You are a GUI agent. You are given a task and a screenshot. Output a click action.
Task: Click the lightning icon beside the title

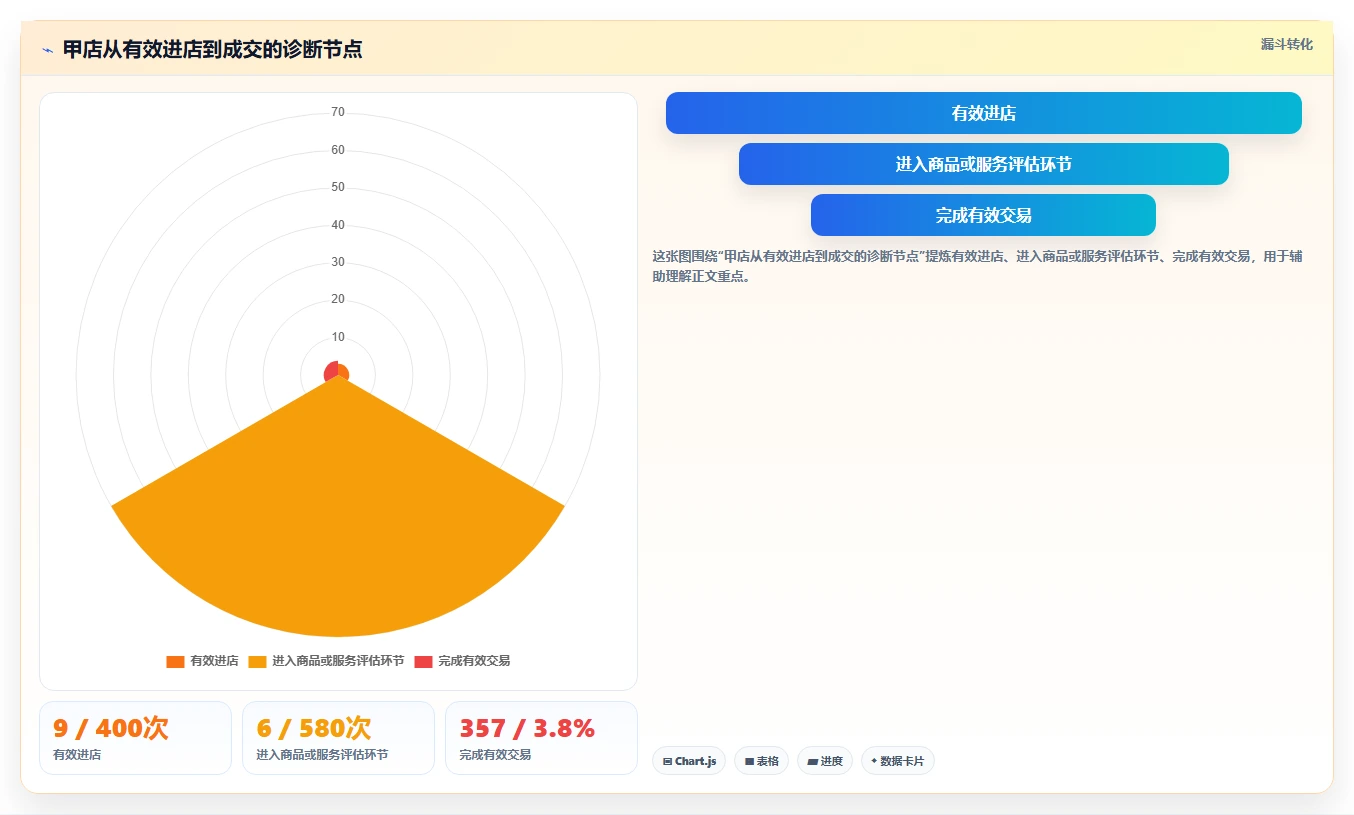[47, 50]
